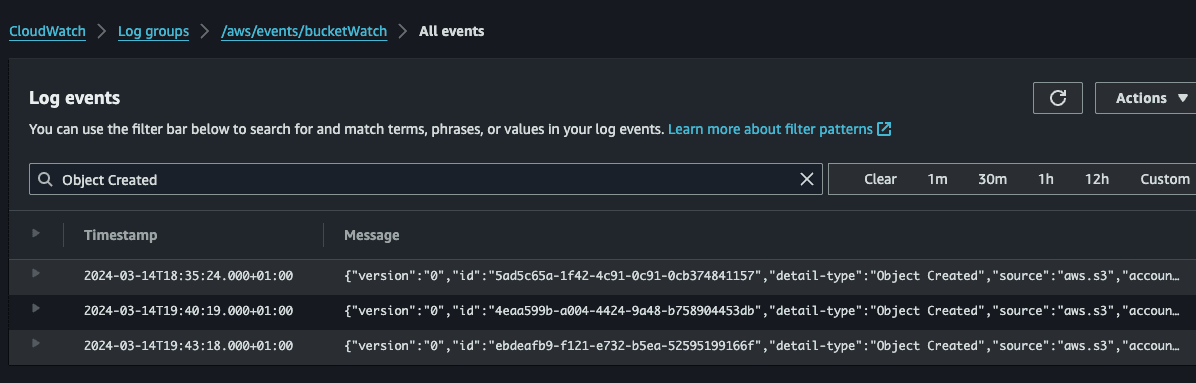Screen dimensions: 1196x383
Task: Select the 1m time range
Action: [937, 179]
